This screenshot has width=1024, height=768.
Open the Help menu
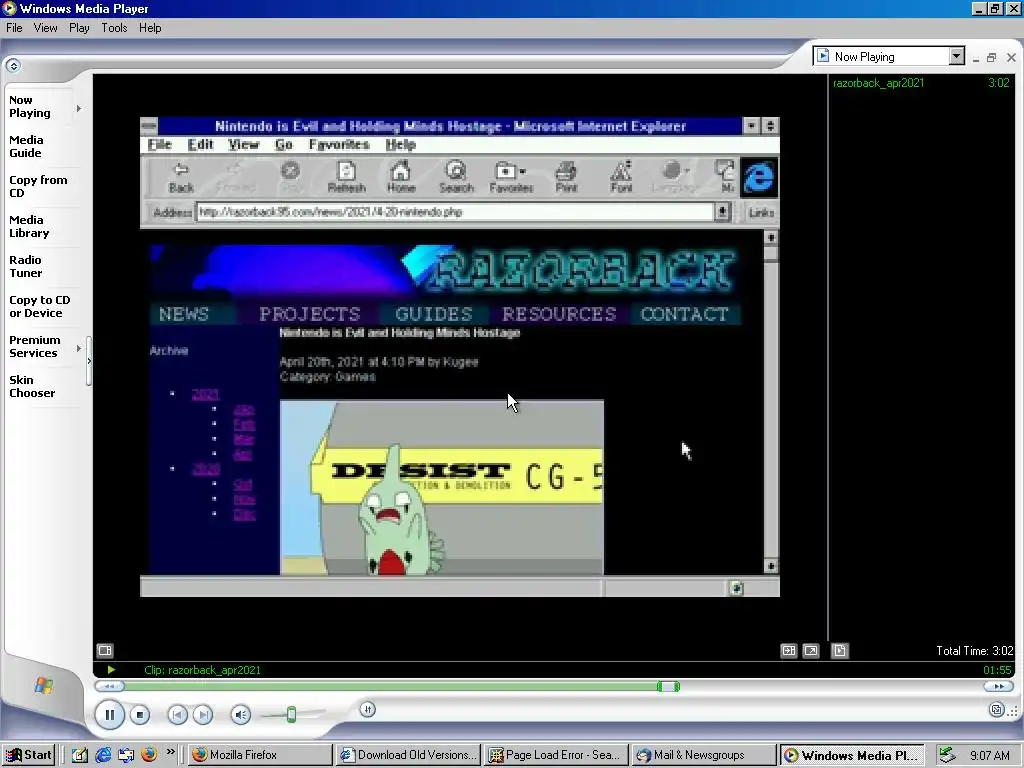(150, 28)
